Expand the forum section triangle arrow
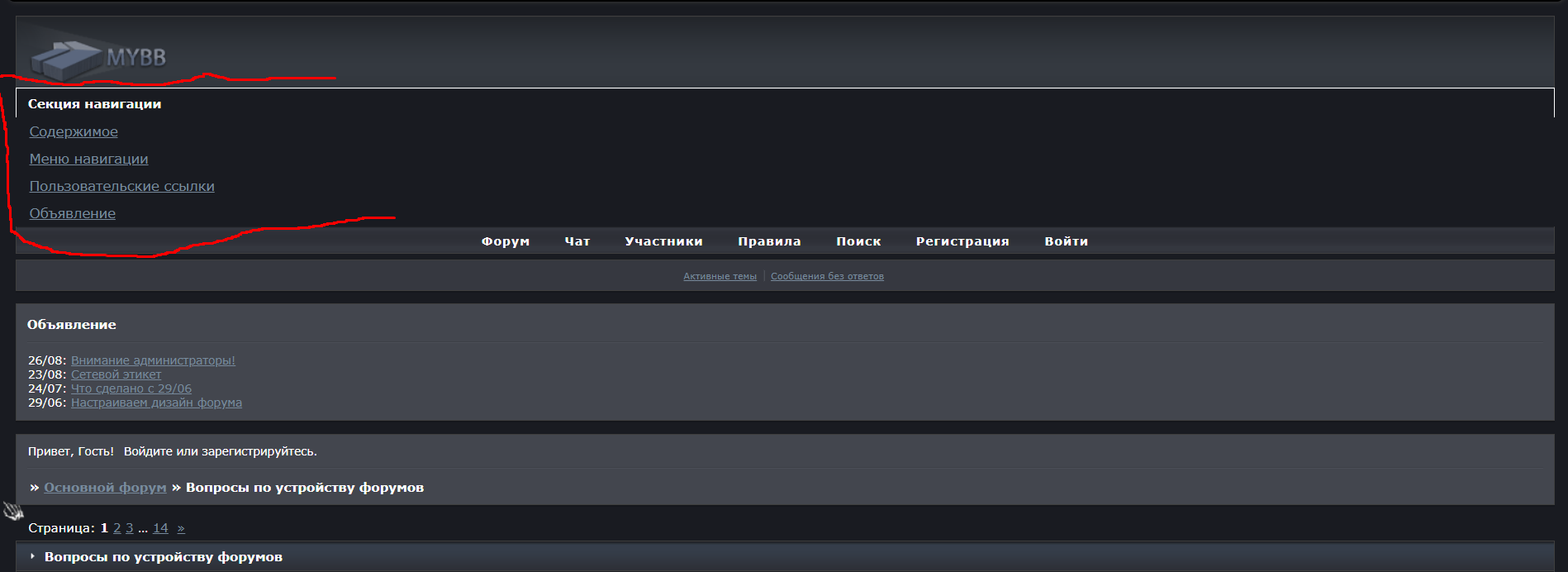 pyautogui.click(x=32, y=557)
